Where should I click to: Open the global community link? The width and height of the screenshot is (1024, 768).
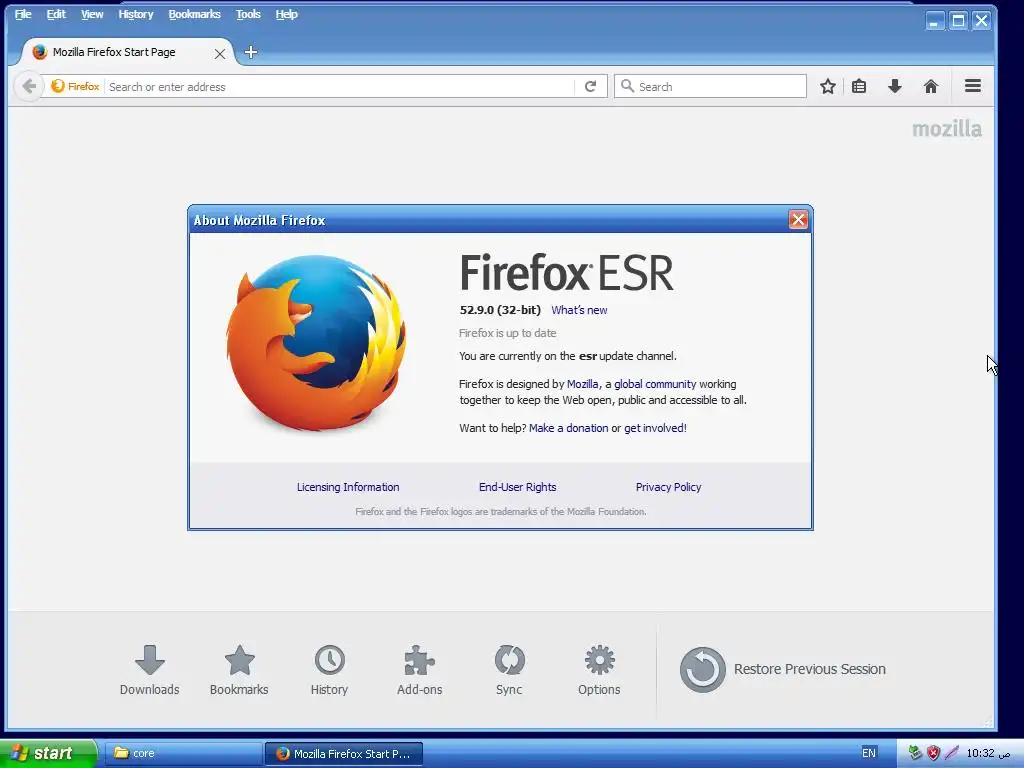[655, 384]
